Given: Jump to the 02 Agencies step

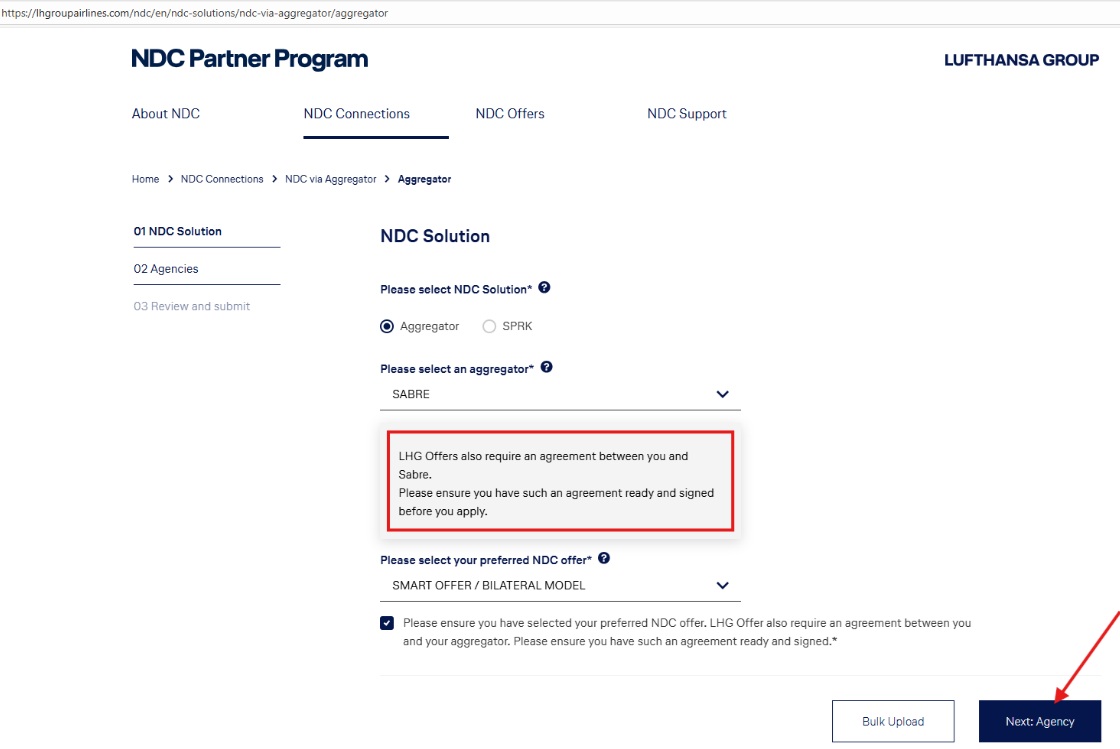Looking at the screenshot, I should click(x=166, y=268).
